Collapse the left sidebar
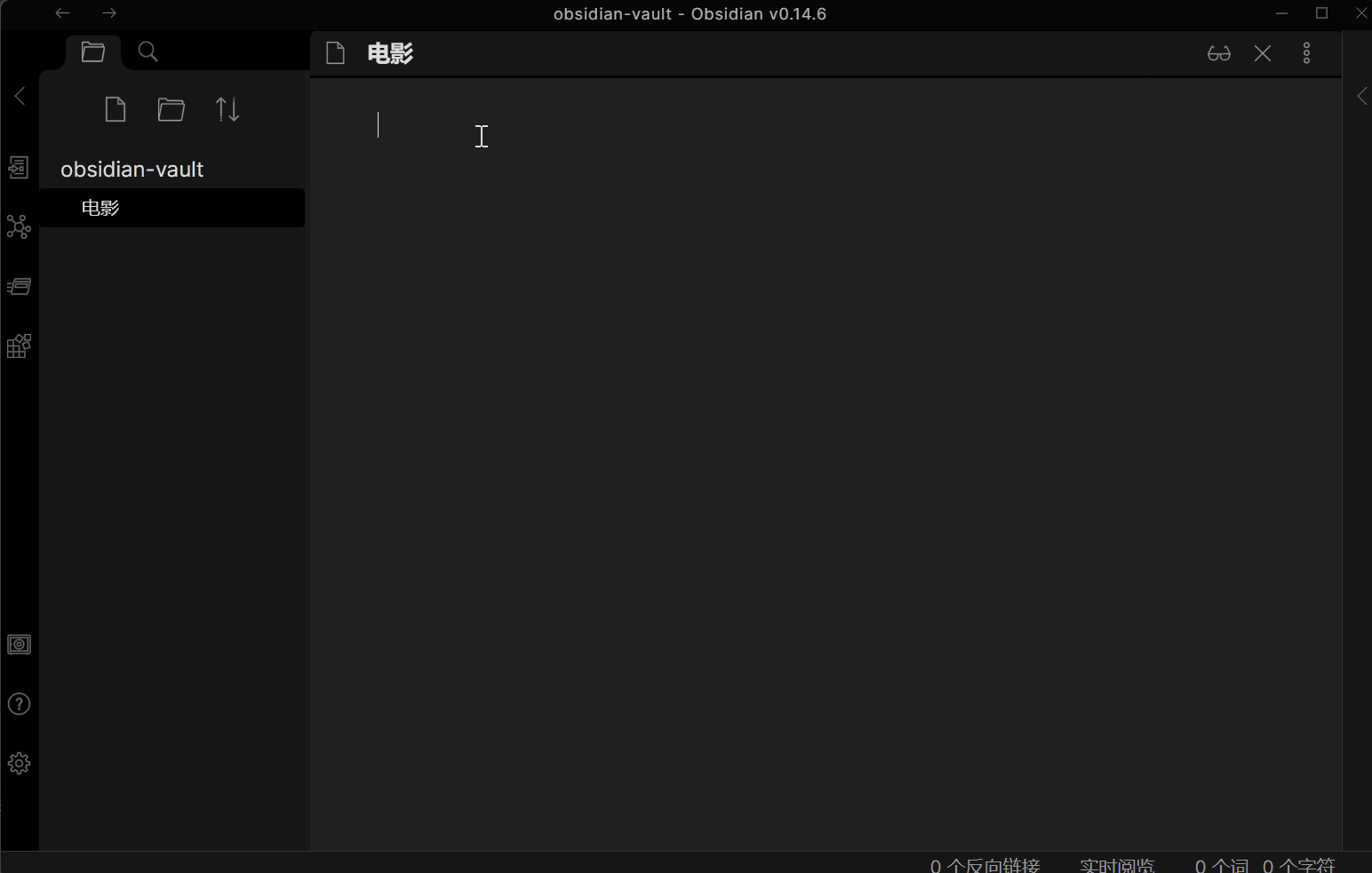Image resolution: width=1372 pixels, height=873 pixels. click(x=20, y=96)
